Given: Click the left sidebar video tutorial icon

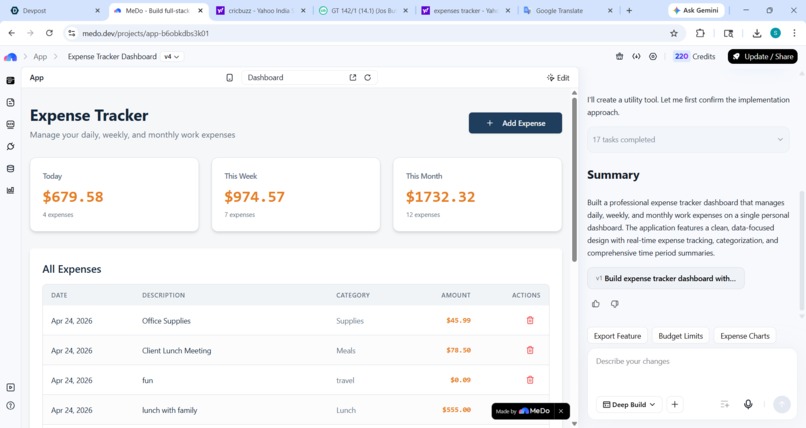Looking at the screenshot, I should coord(10,387).
